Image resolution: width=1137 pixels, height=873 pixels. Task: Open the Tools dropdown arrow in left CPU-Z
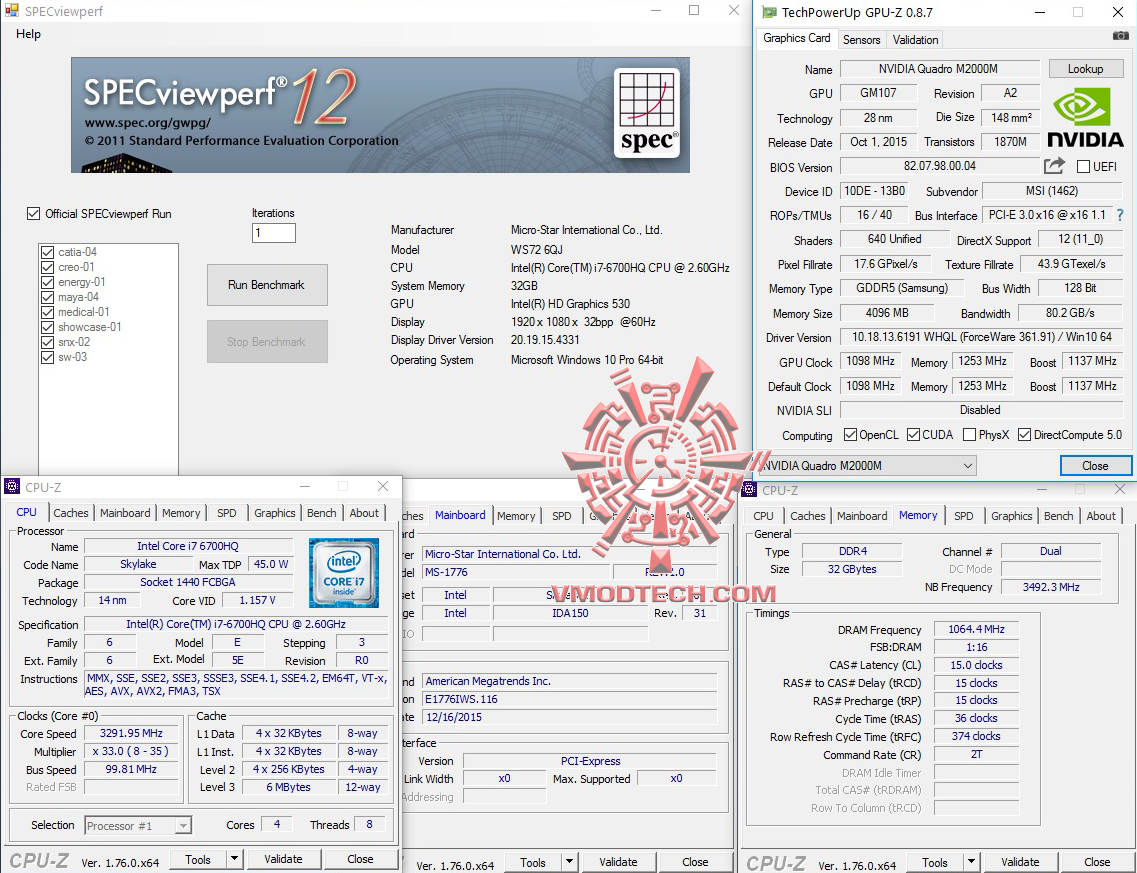click(234, 859)
